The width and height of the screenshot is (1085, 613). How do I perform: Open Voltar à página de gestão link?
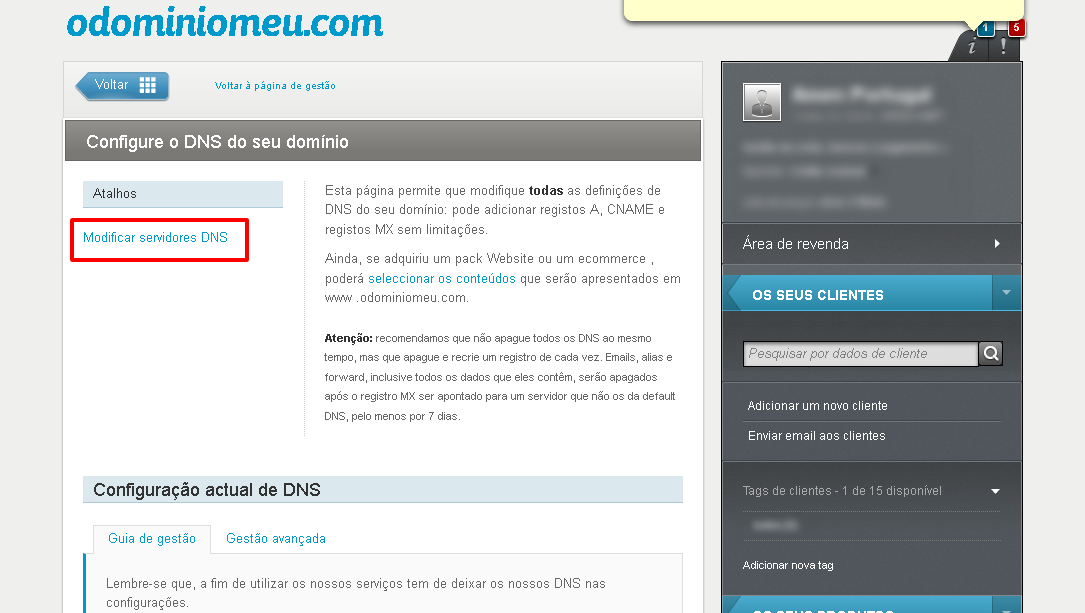[x=275, y=86]
